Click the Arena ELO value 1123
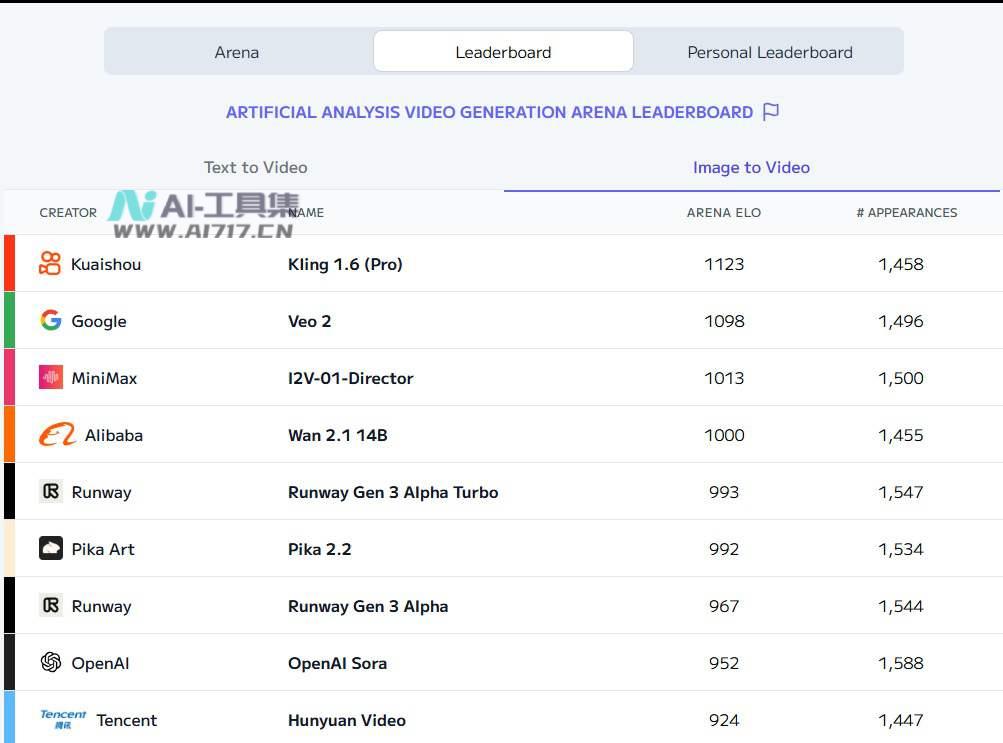This screenshot has width=1003, height=743. point(724,264)
